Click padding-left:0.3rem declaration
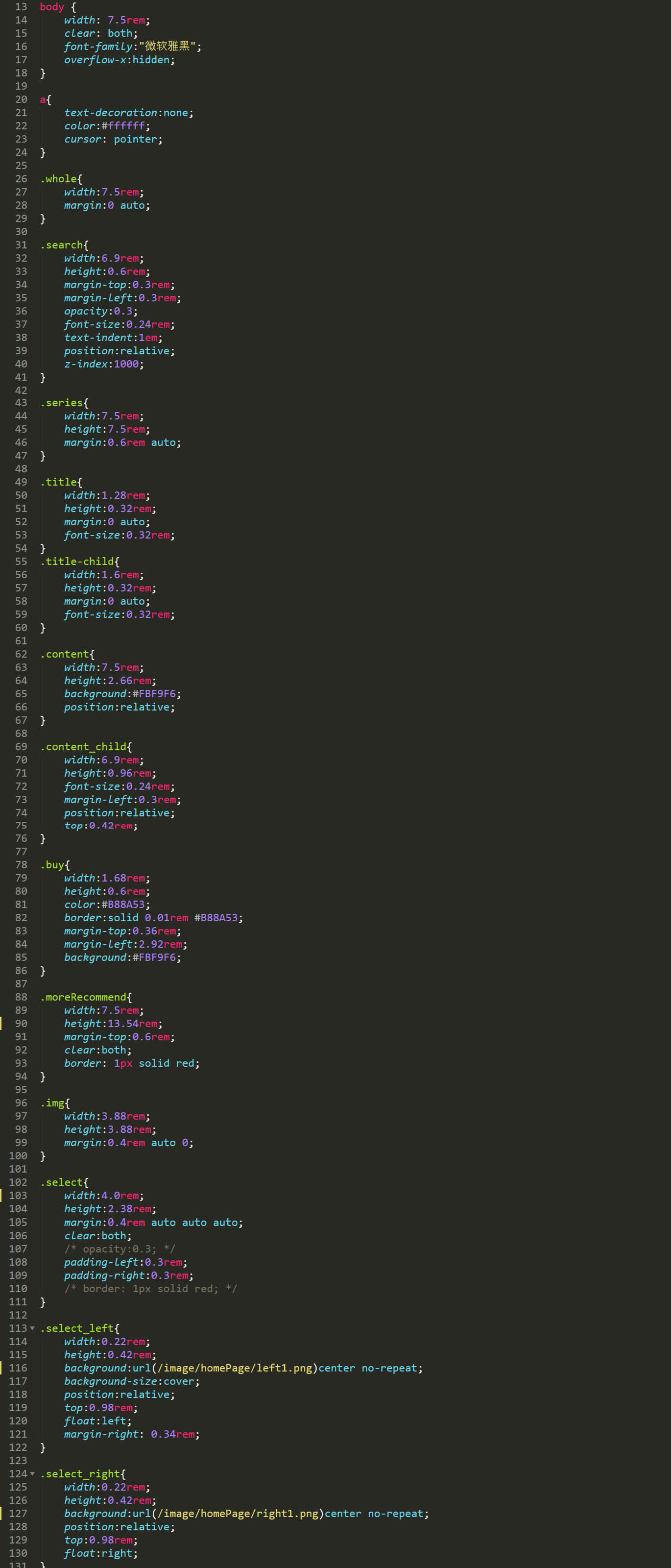 click(126, 1262)
